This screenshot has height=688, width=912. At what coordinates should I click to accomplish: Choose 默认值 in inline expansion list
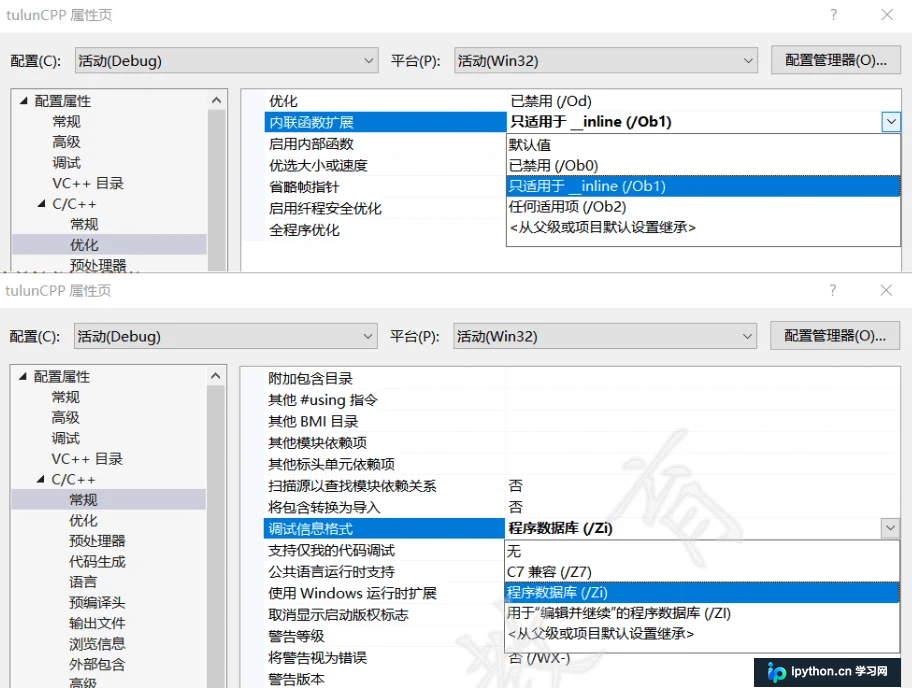(703, 145)
